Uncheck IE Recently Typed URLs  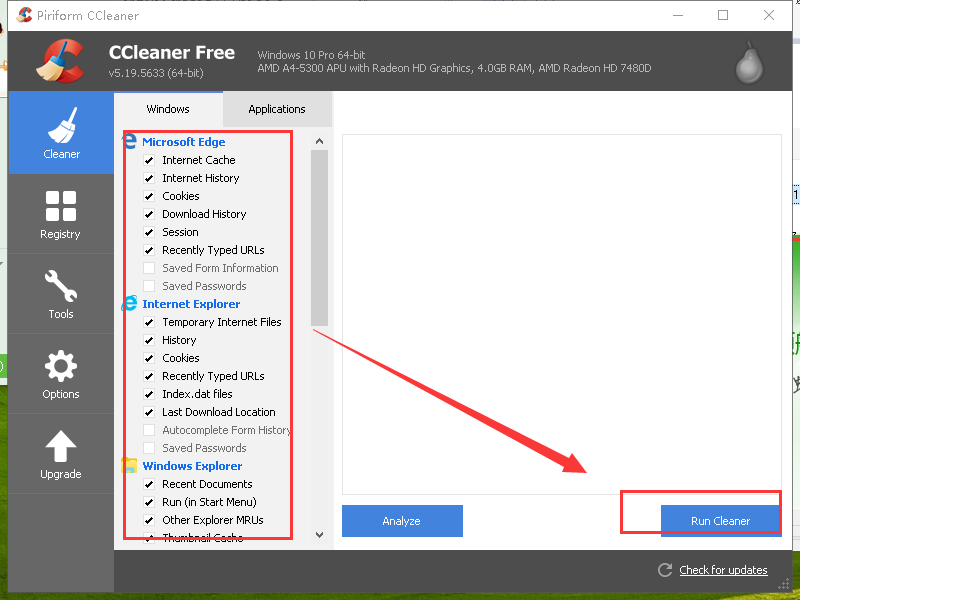tap(149, 377)
